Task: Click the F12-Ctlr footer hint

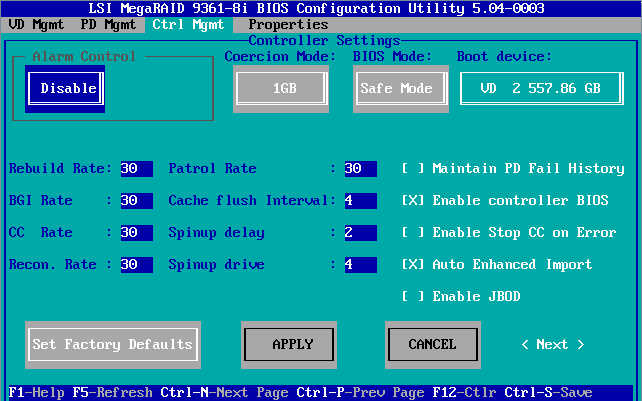Action: (x=464, y=393)
